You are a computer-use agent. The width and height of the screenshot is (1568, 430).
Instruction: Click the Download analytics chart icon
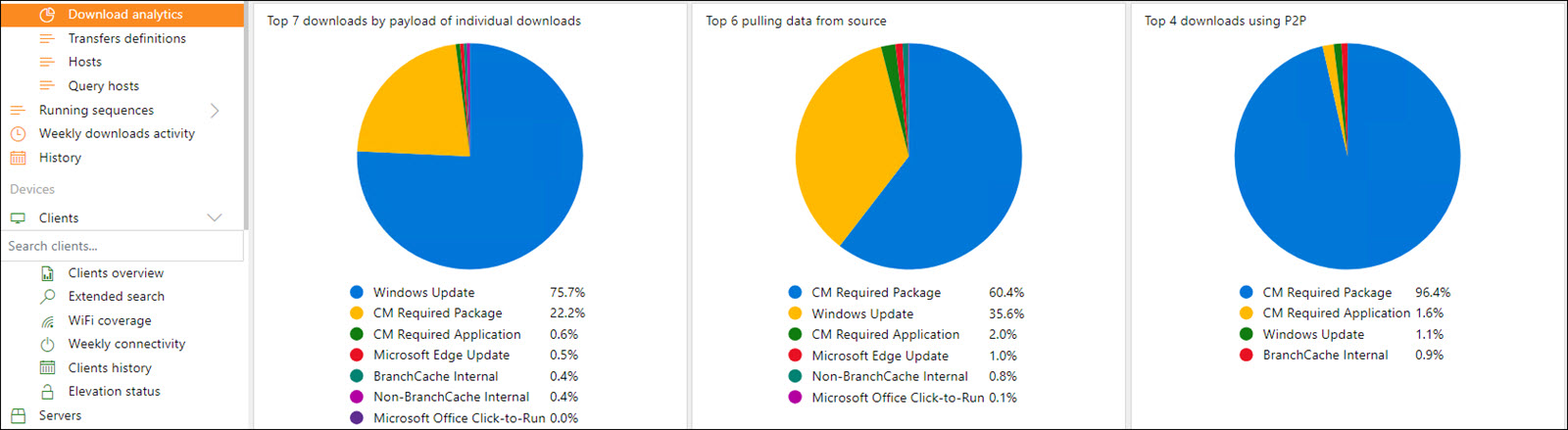click(47, 15)
